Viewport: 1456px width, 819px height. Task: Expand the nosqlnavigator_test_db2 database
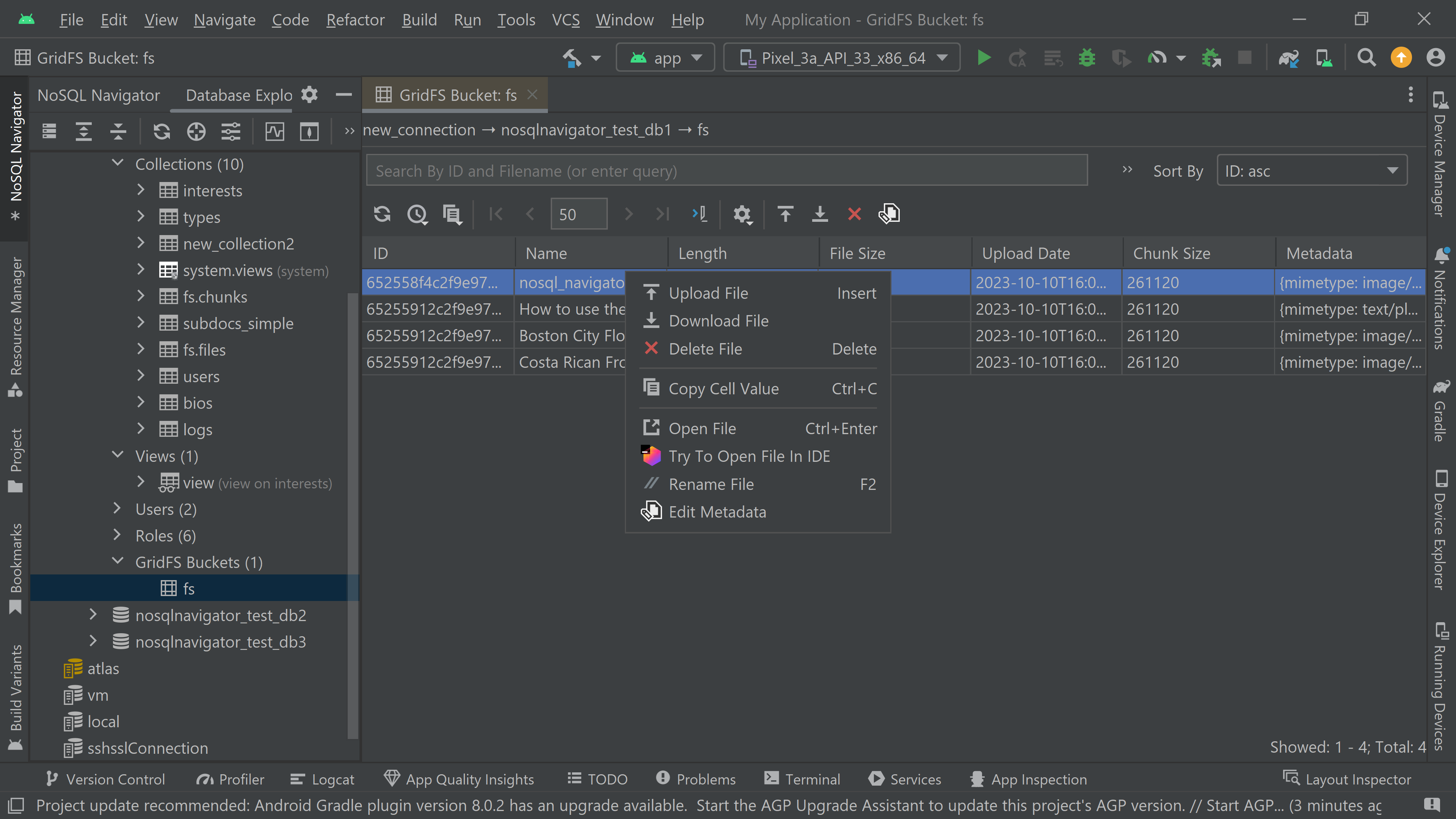click(x=93, y=614)
